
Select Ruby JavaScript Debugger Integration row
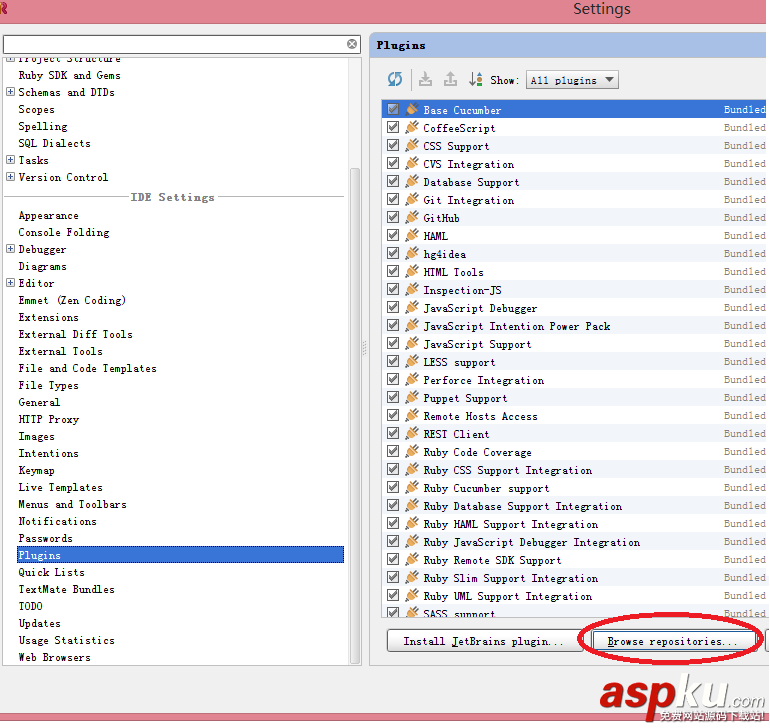pos(574,542)
